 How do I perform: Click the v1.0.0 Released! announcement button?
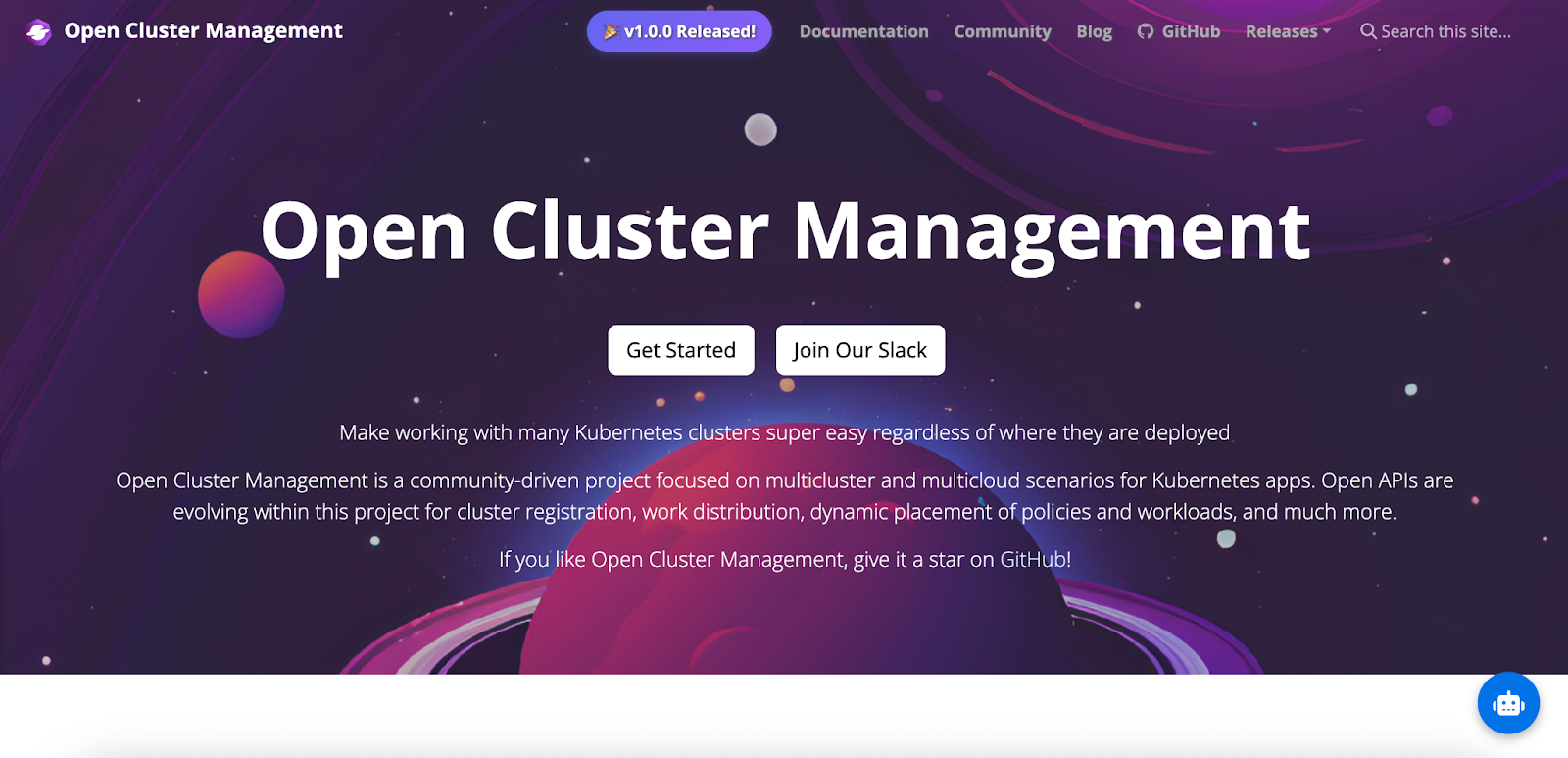(x=679, y=31)
